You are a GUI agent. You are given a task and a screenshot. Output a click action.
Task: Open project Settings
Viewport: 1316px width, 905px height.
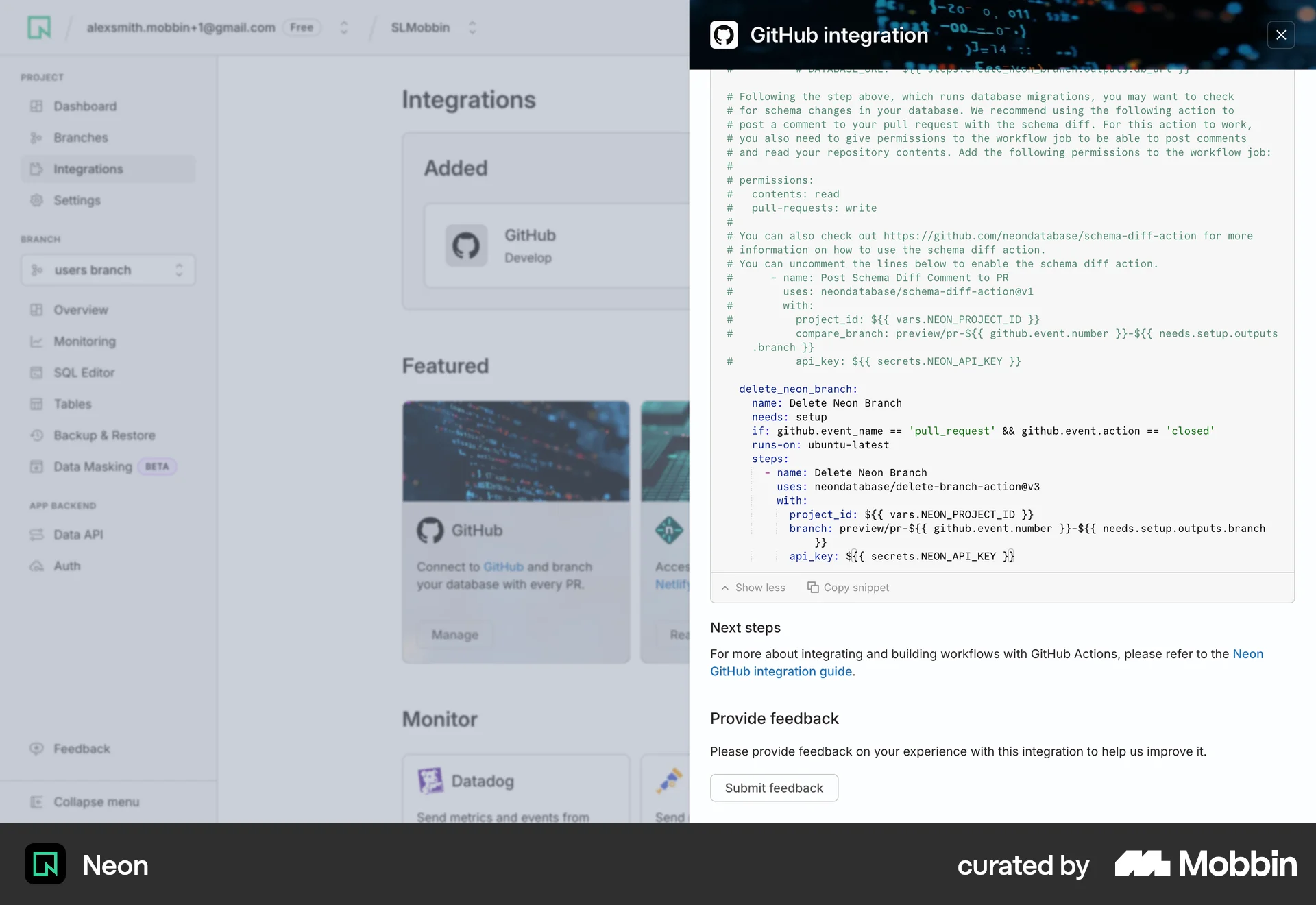[x=108, y=200]
